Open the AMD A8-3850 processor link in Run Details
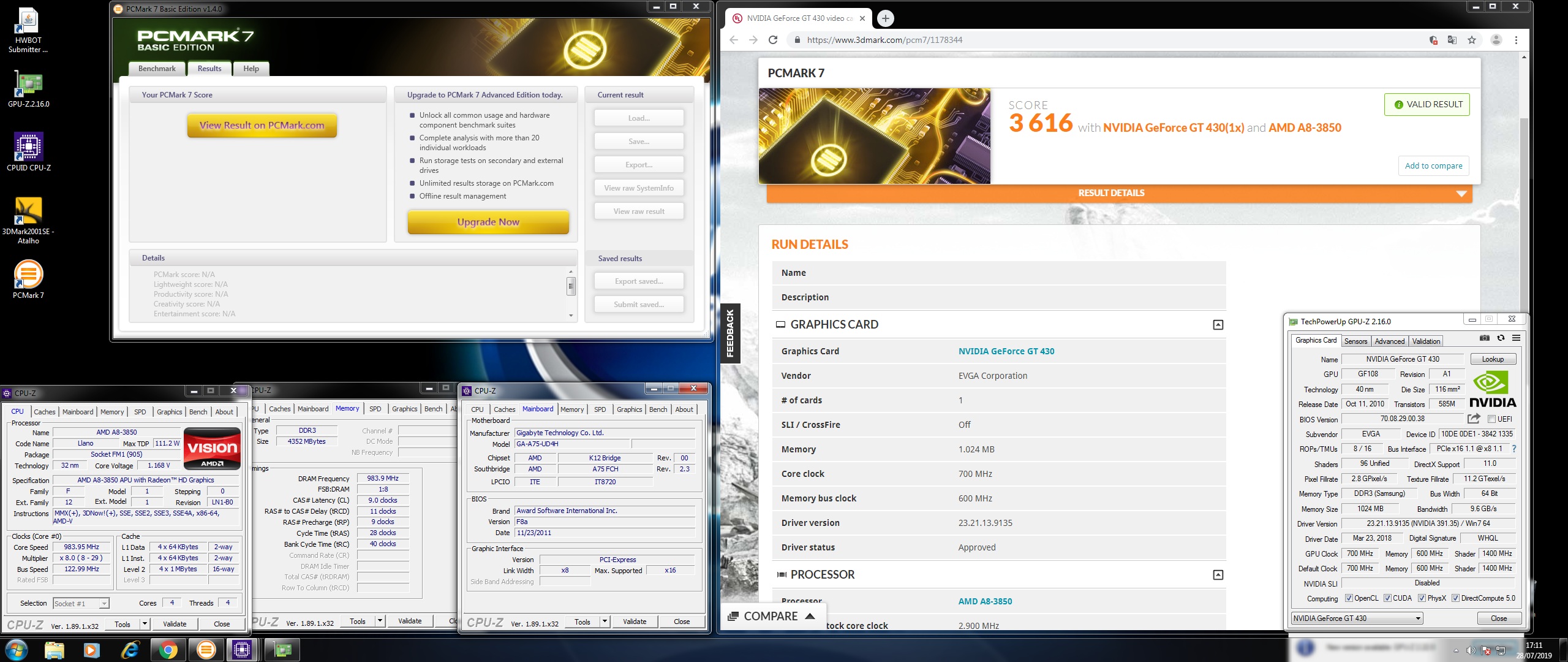The width and height of the screenshot is (1568, 662). (985, 601)
